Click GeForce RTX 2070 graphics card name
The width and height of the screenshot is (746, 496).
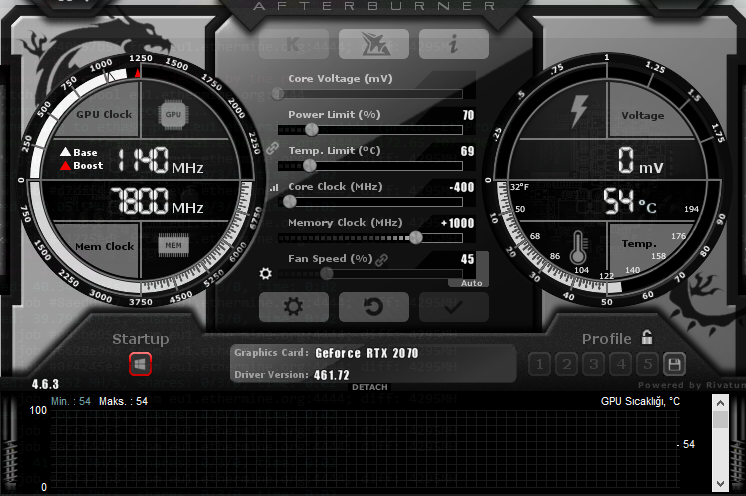click(x=366, y=353)
